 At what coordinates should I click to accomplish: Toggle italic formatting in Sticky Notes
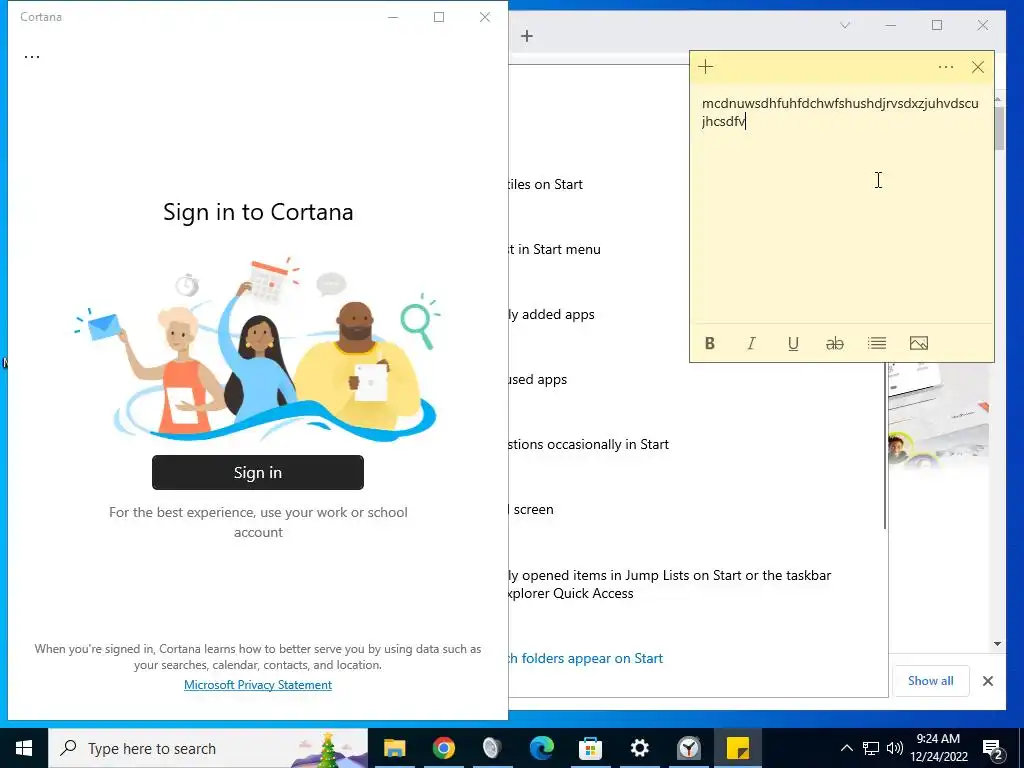click(751, 344)
